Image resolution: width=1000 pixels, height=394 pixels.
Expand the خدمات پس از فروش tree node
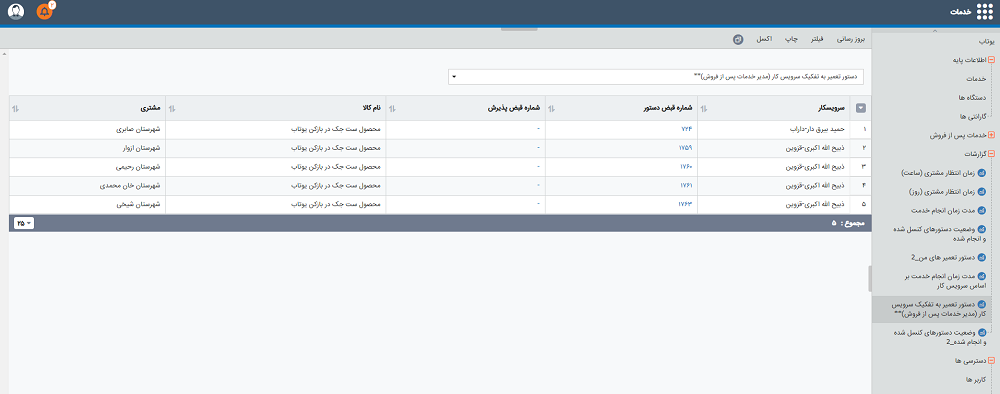click(991, 136)
